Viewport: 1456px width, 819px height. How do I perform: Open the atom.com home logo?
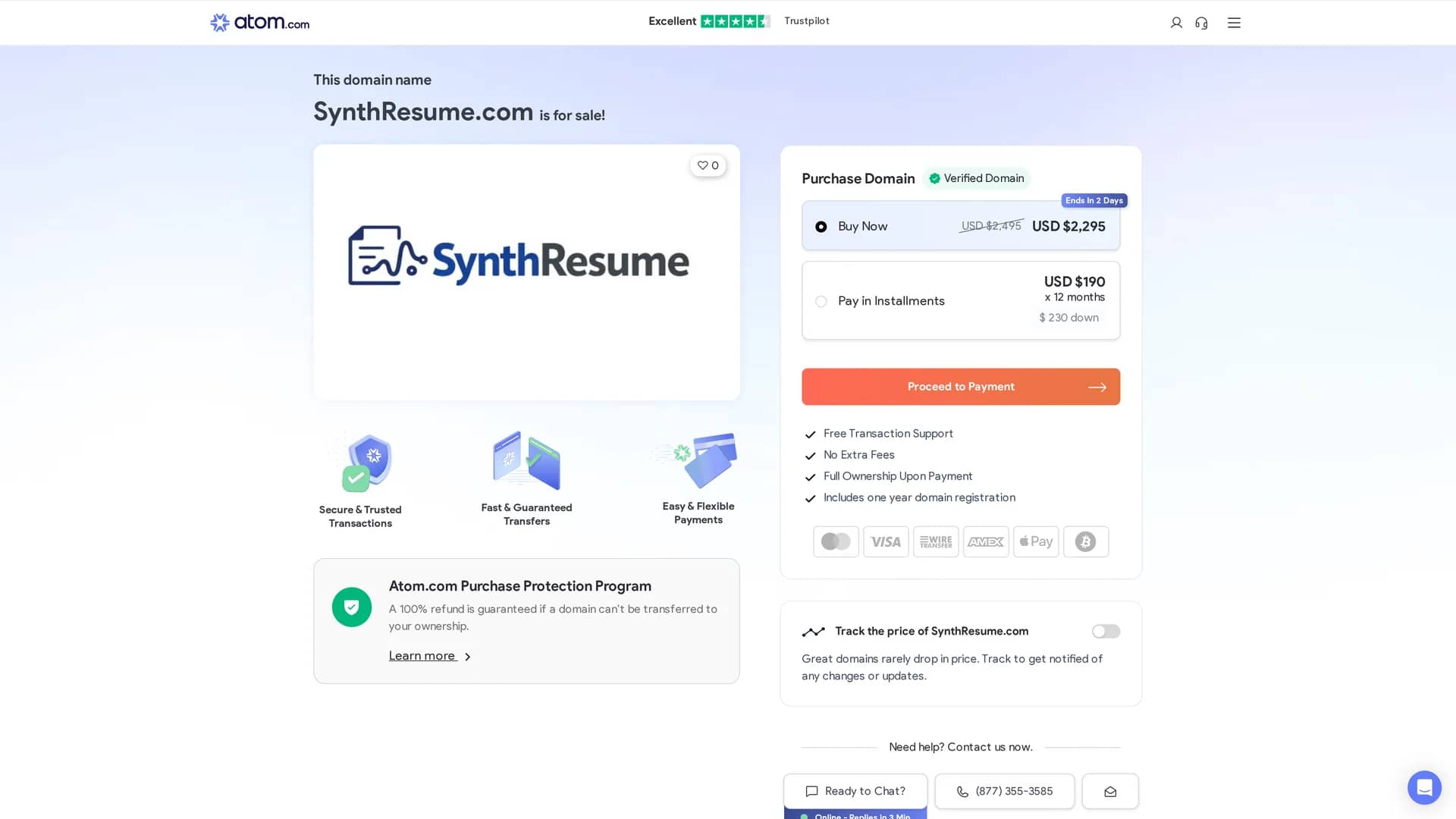259,22
